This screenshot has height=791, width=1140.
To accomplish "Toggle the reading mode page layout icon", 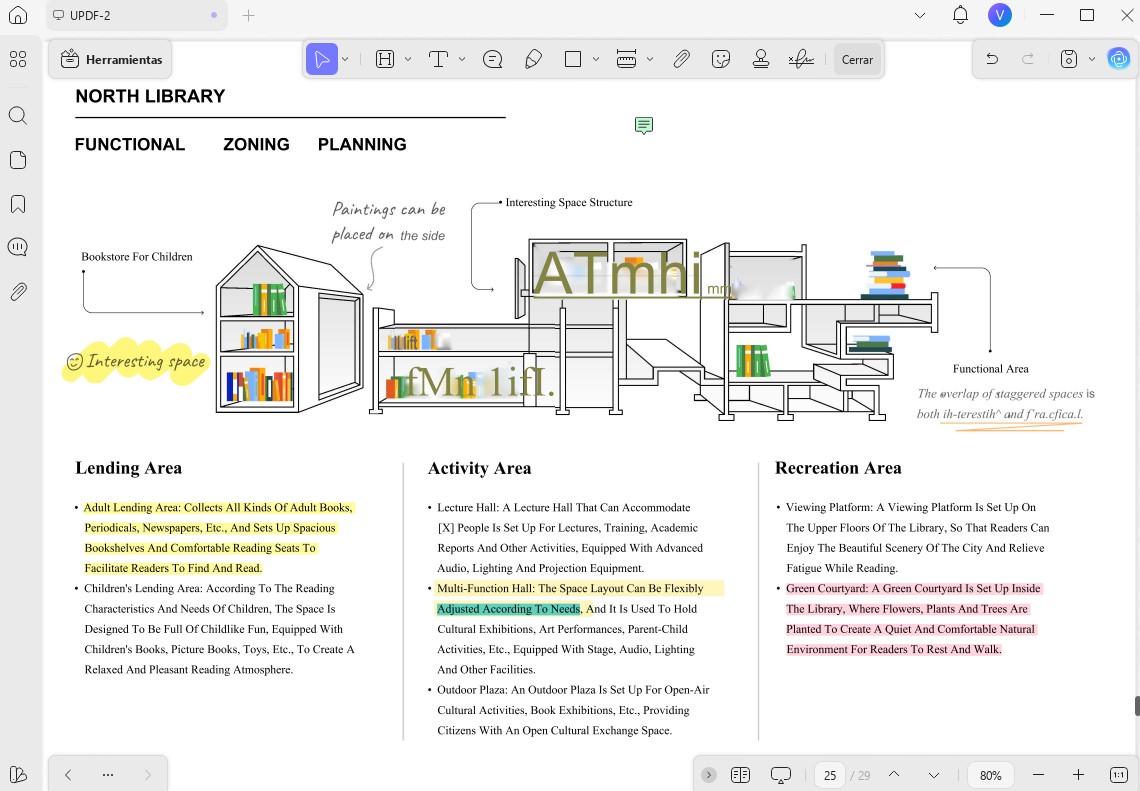I will (740, 775).
